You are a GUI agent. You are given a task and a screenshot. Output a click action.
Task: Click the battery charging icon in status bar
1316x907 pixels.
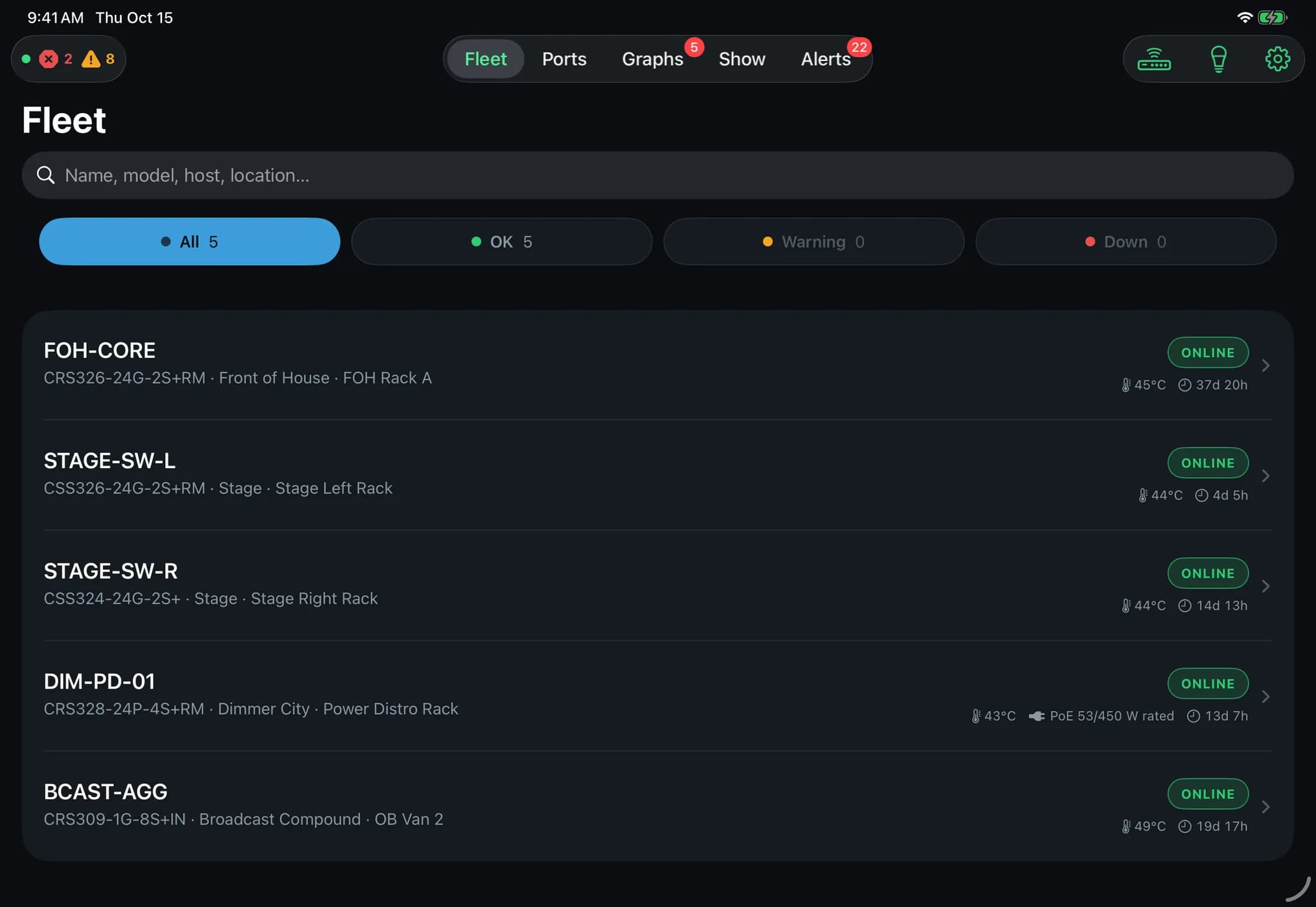point(1272,17)
